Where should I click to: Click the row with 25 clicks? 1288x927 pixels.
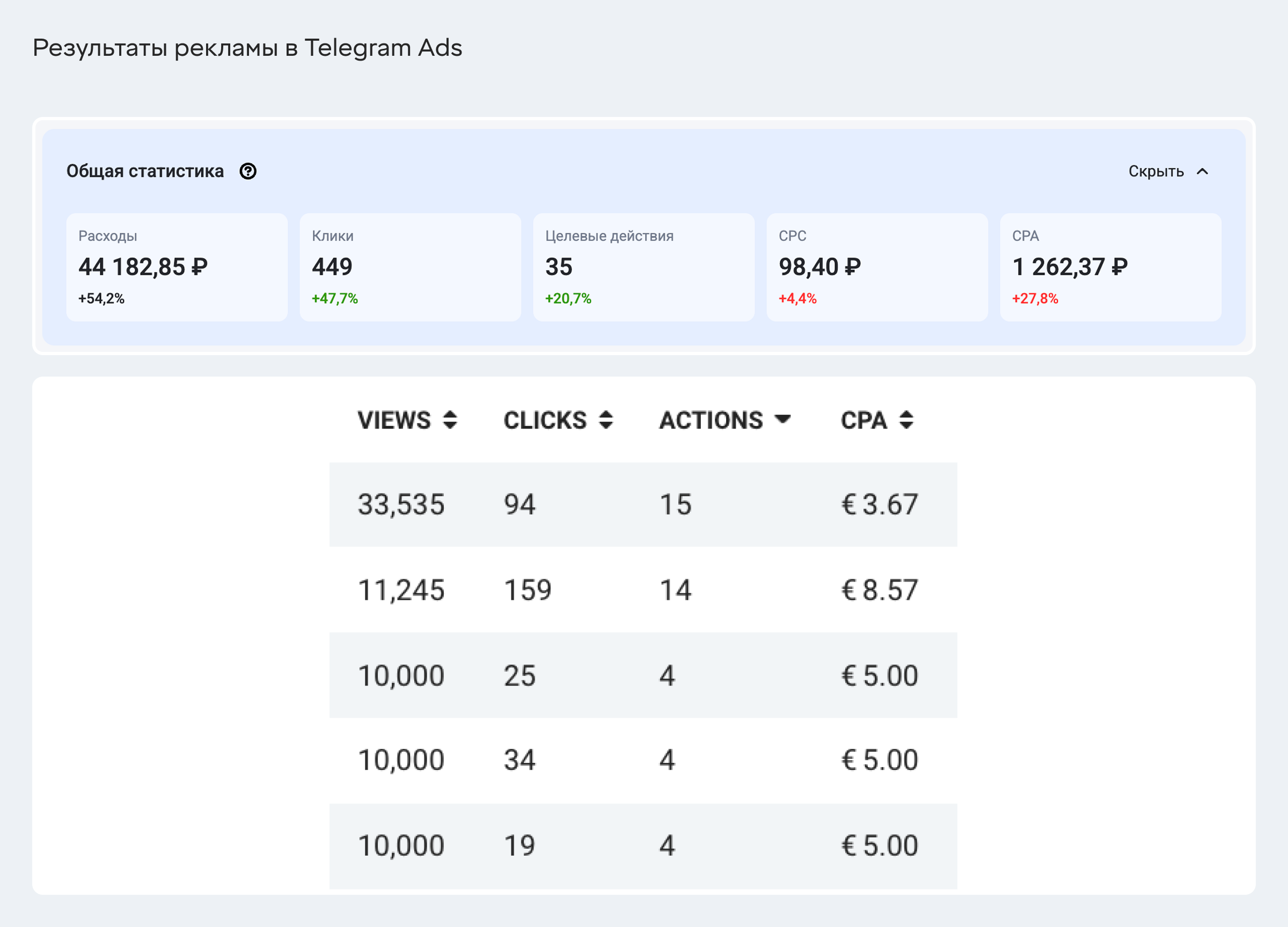[x=643, y=675]
